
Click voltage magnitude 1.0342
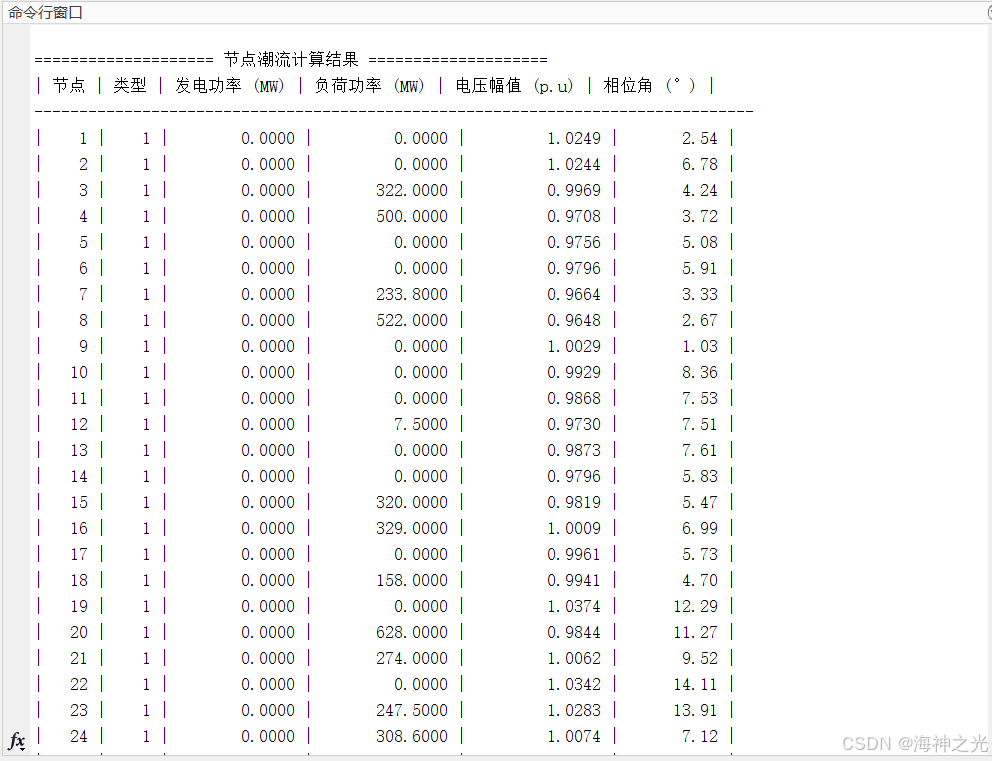(x=574, y=684)
